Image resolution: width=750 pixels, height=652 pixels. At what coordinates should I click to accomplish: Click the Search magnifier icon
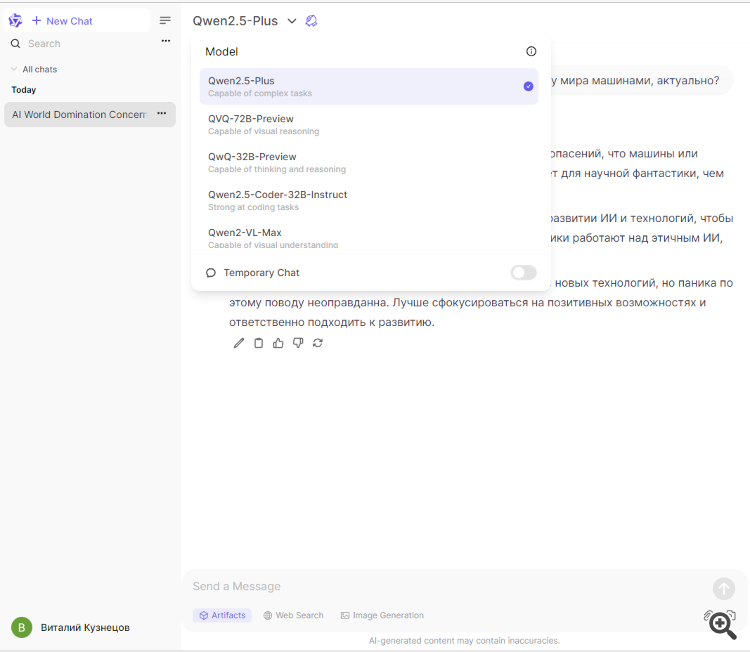[15, 44]
